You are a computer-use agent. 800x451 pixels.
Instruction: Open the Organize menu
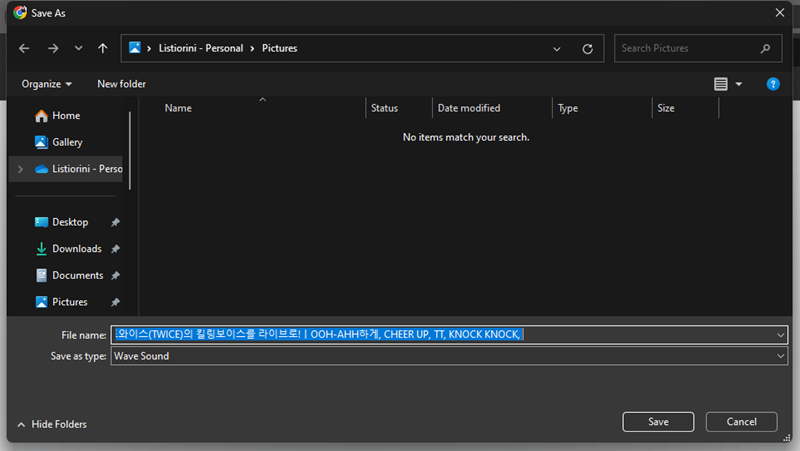[x=47, y=84]
